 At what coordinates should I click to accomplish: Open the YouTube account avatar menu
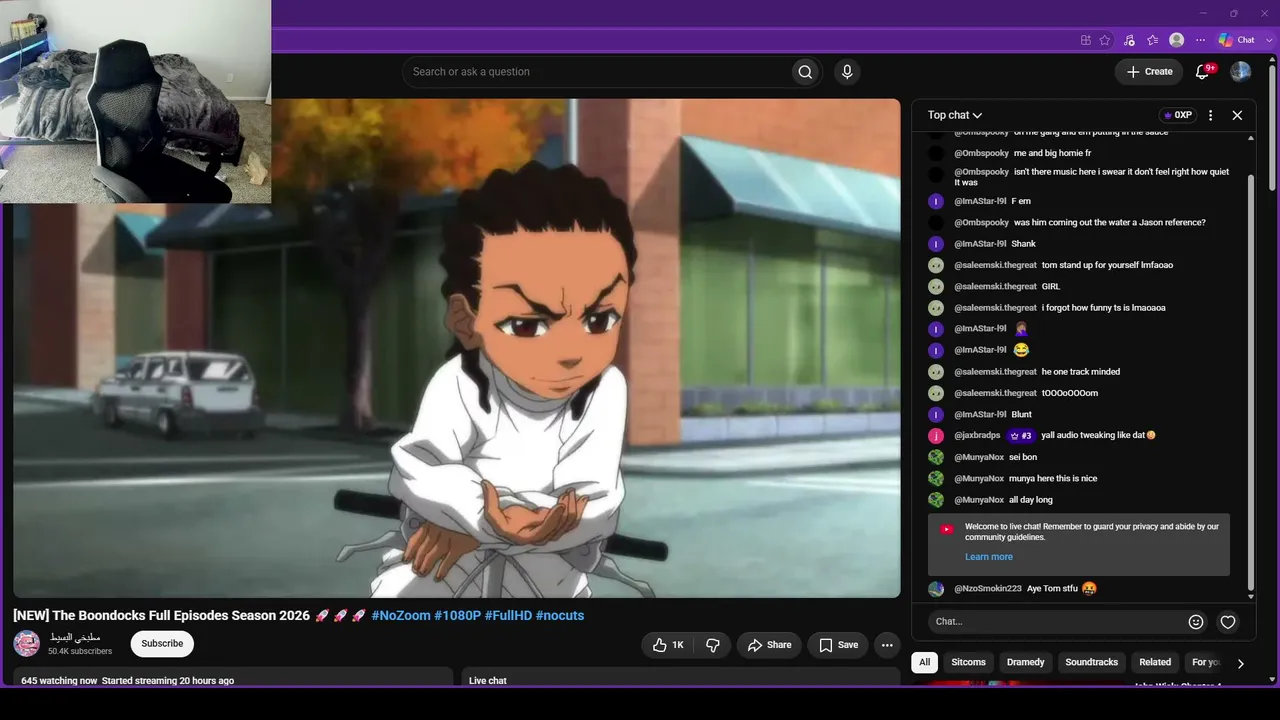[x=1240, y=72]
